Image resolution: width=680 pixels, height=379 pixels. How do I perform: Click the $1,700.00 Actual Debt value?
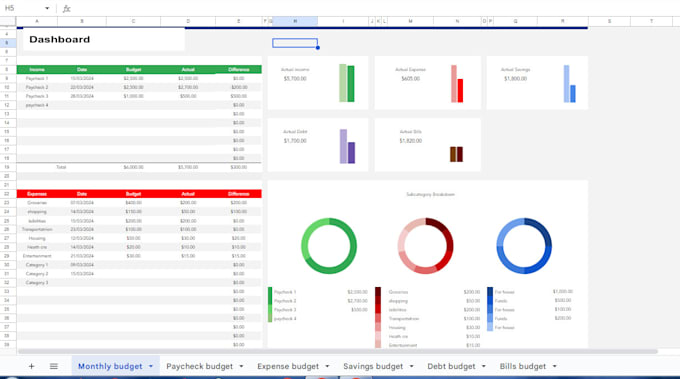295,141
